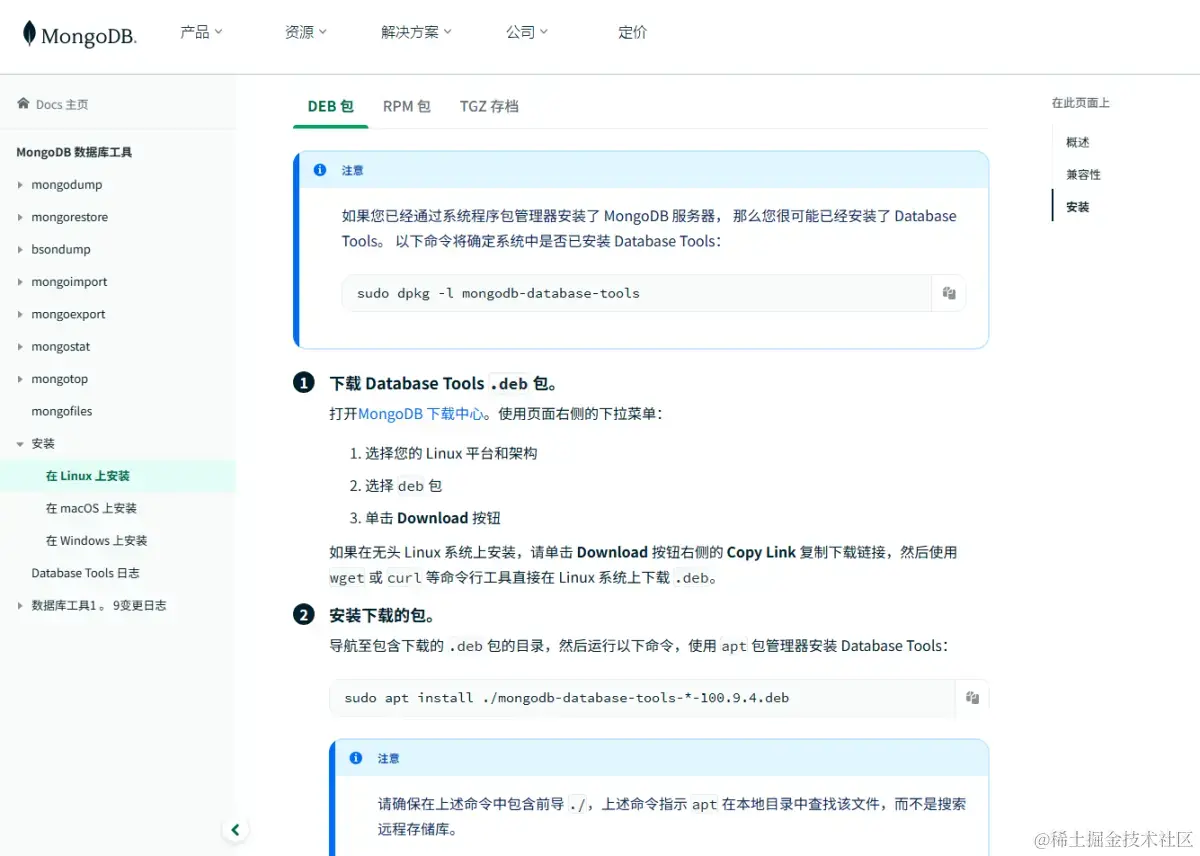Click the info icon in the top 注意 callout
The height and width of the screenshot is (856, 1200).
pos(319,170)
